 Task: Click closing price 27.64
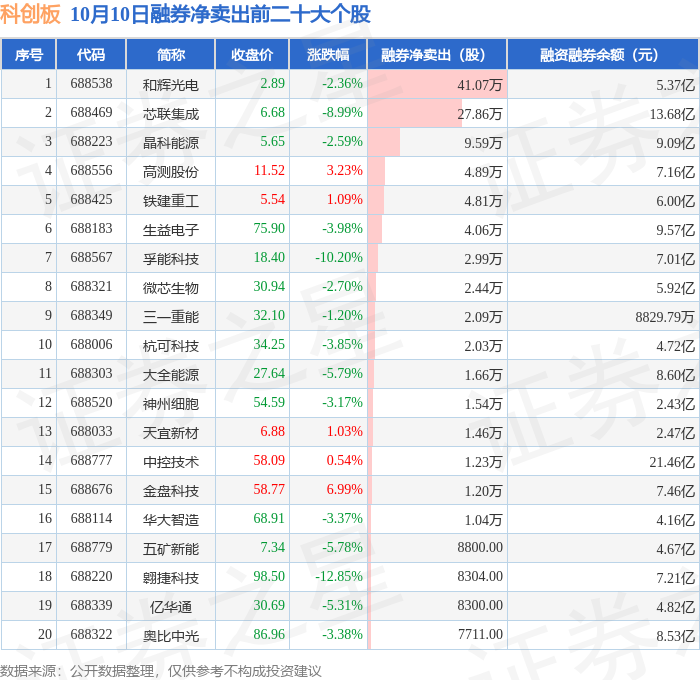269,374
